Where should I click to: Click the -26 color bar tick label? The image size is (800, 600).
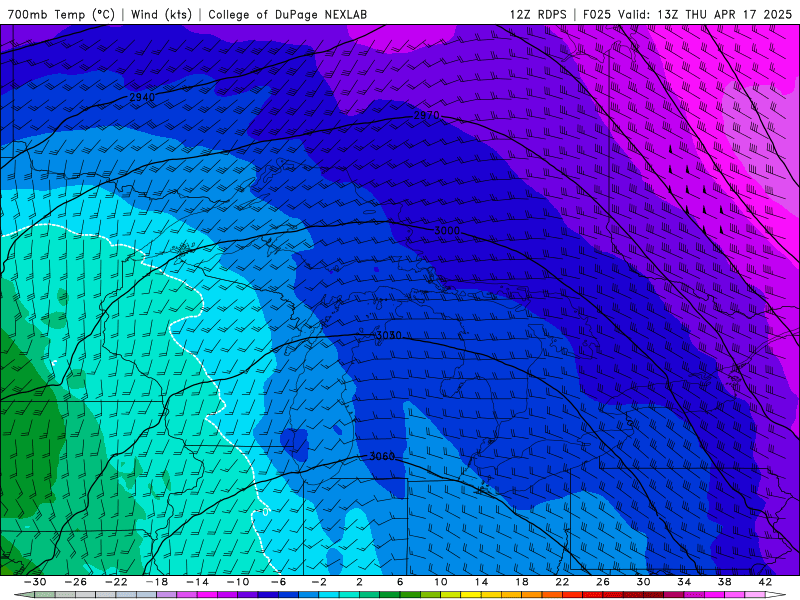tap(76, 582)
